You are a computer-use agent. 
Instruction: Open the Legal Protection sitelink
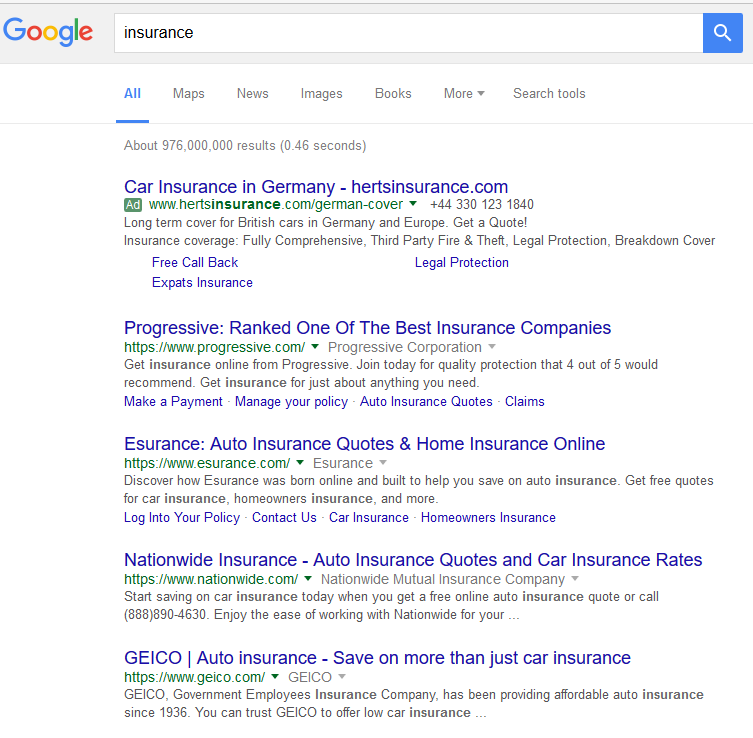(x=461, y=262)
